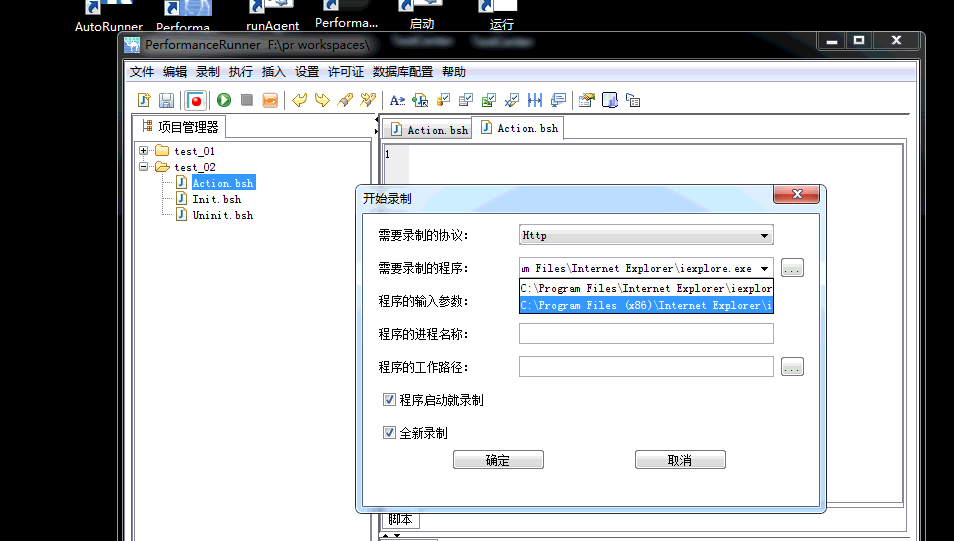Click the double brush toolbar icon
Screen dimensions: 954x541
coord(367,100)
